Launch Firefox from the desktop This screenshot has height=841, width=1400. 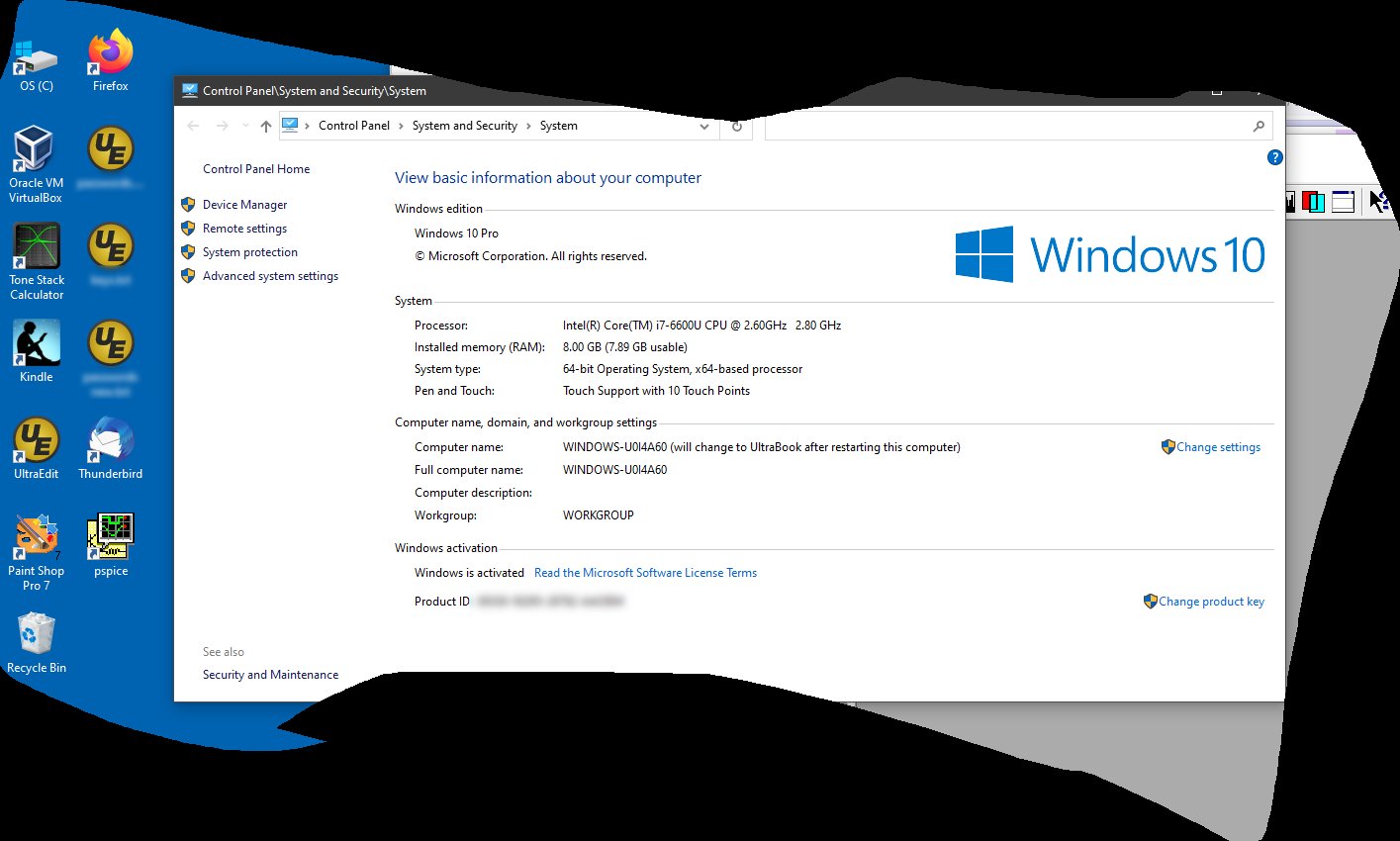point(111,59)
